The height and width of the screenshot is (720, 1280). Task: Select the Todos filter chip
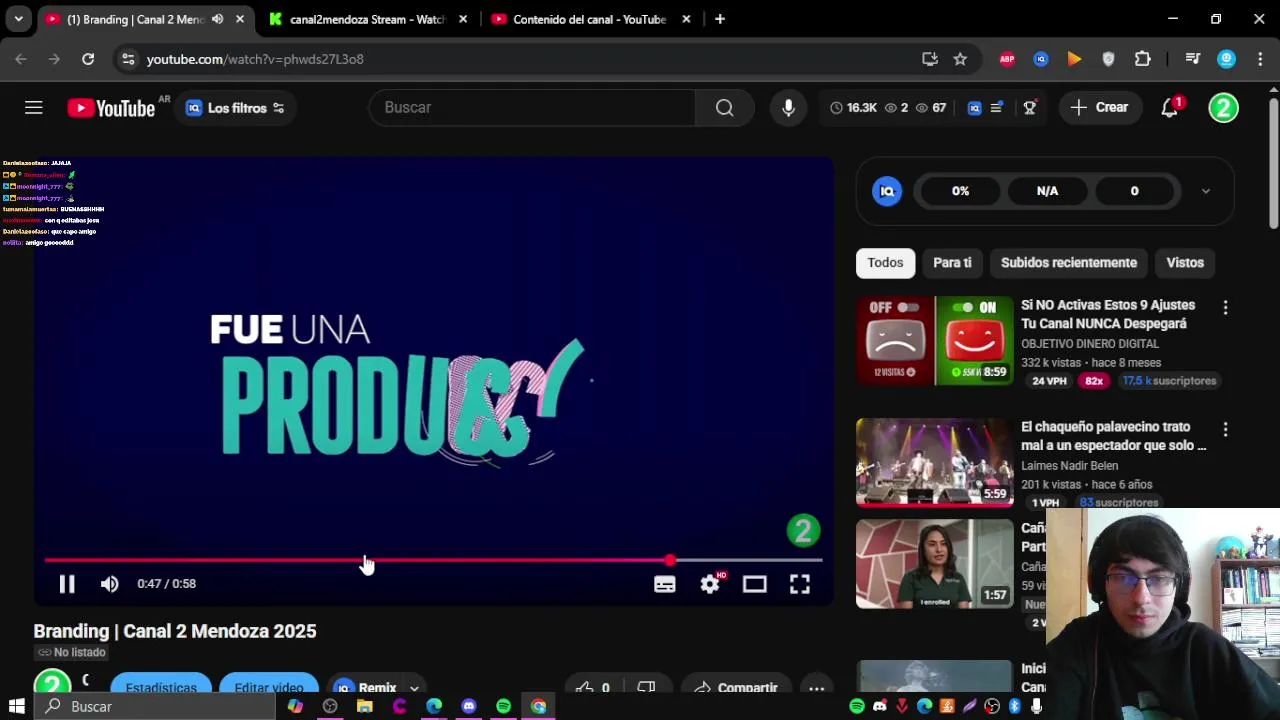click(885, 262)
